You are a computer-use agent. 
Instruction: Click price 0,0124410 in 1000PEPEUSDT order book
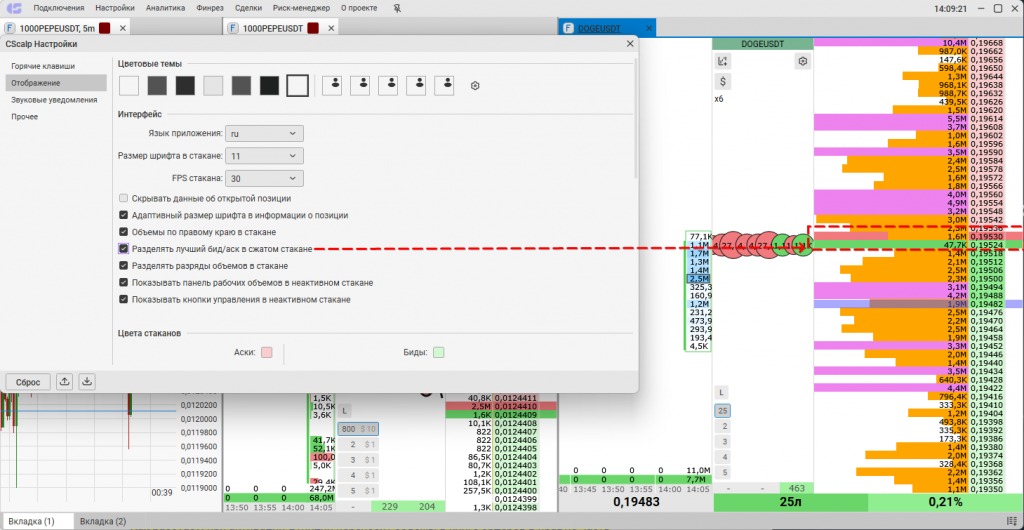click(515, 406)
